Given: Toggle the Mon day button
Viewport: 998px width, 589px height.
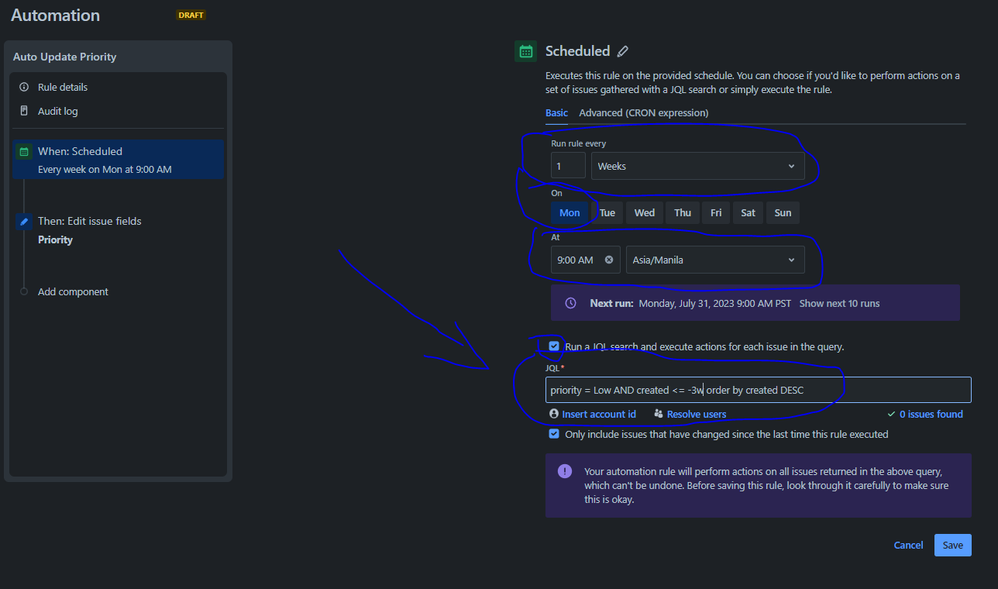Looking at the screenshot, I should 570,213.
